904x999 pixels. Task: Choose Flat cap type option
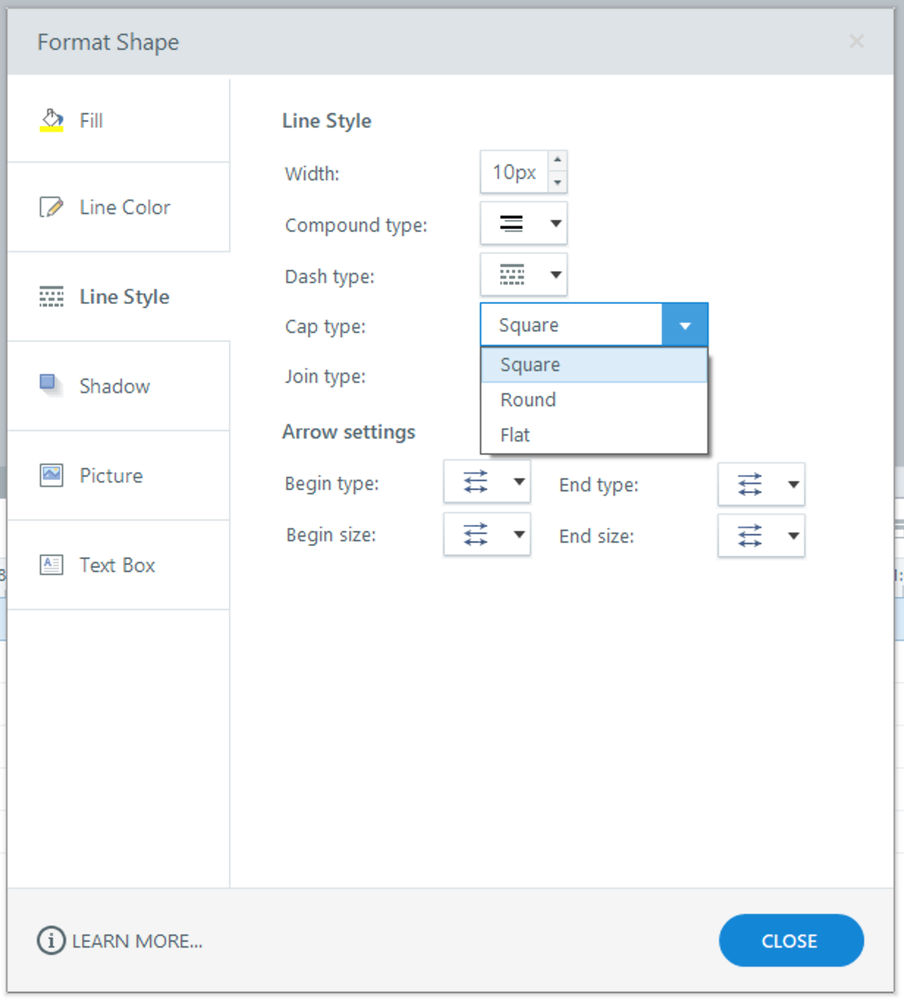pyautogui.click(x=515, y=435)
